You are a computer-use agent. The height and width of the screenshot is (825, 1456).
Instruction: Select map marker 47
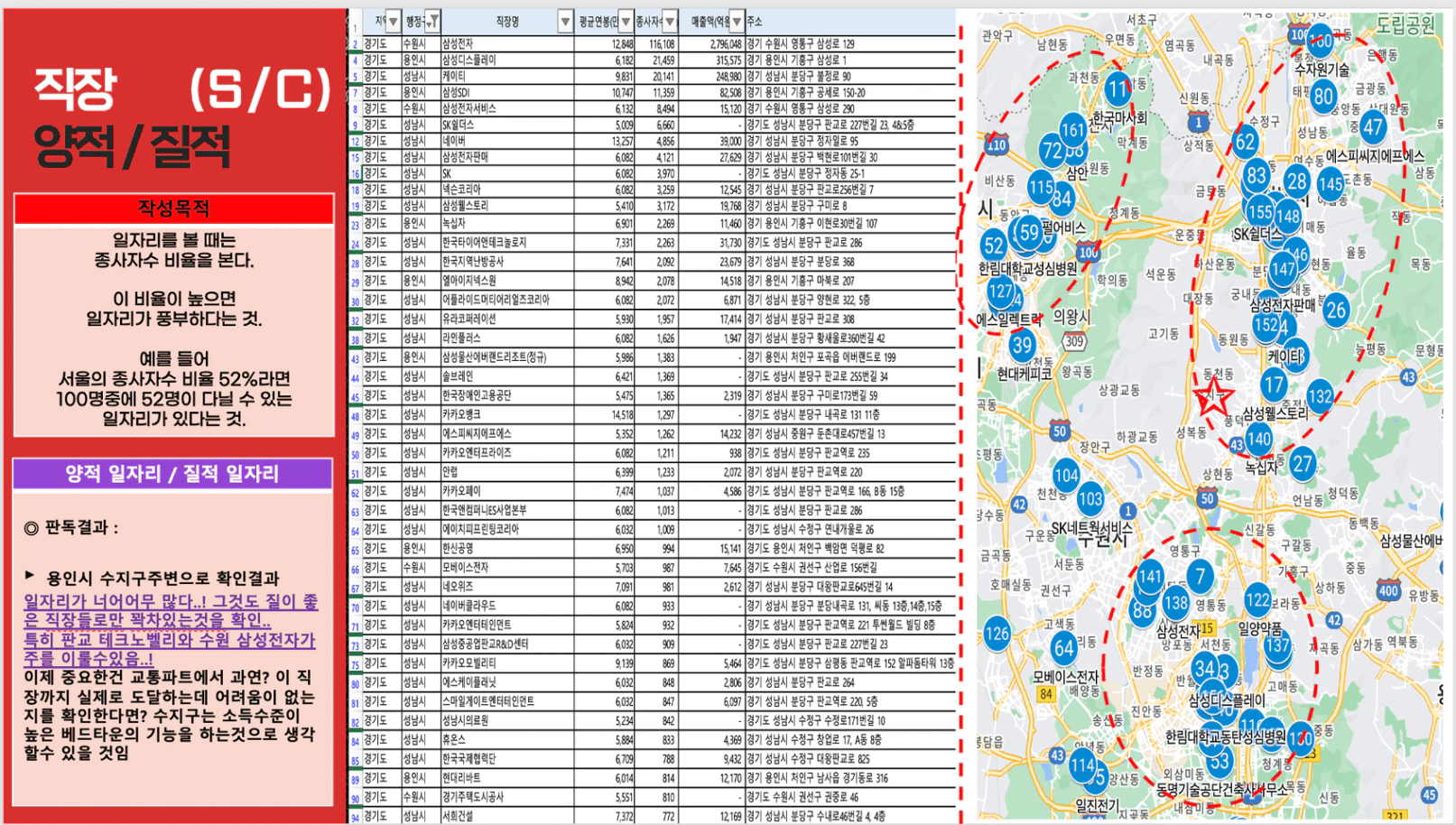[1373, 127]
